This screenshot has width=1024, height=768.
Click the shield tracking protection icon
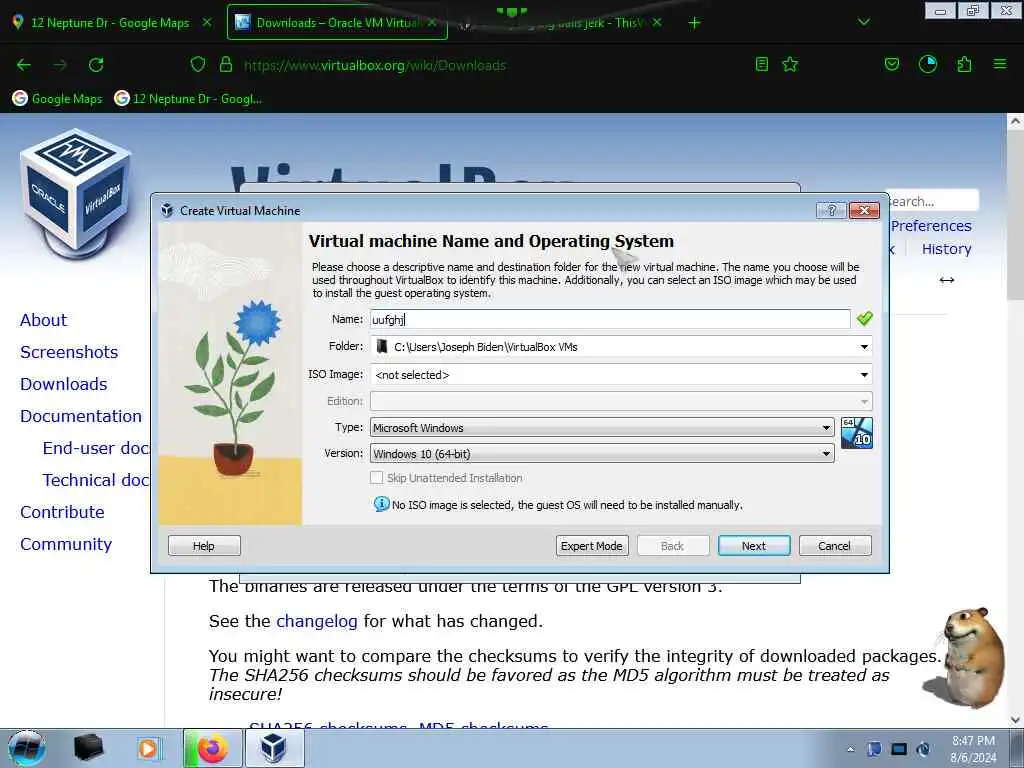[x=197, y=64]
